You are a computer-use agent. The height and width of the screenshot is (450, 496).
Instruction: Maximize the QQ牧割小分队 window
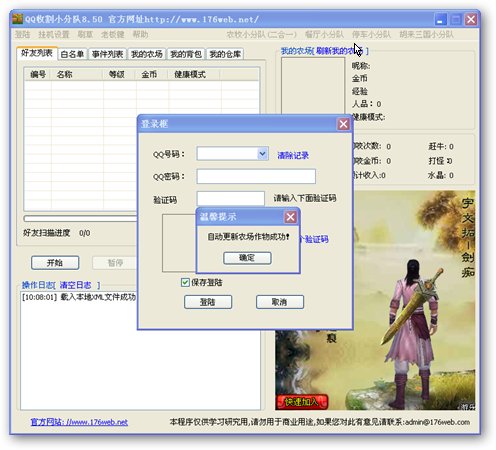tap(456, 19)
